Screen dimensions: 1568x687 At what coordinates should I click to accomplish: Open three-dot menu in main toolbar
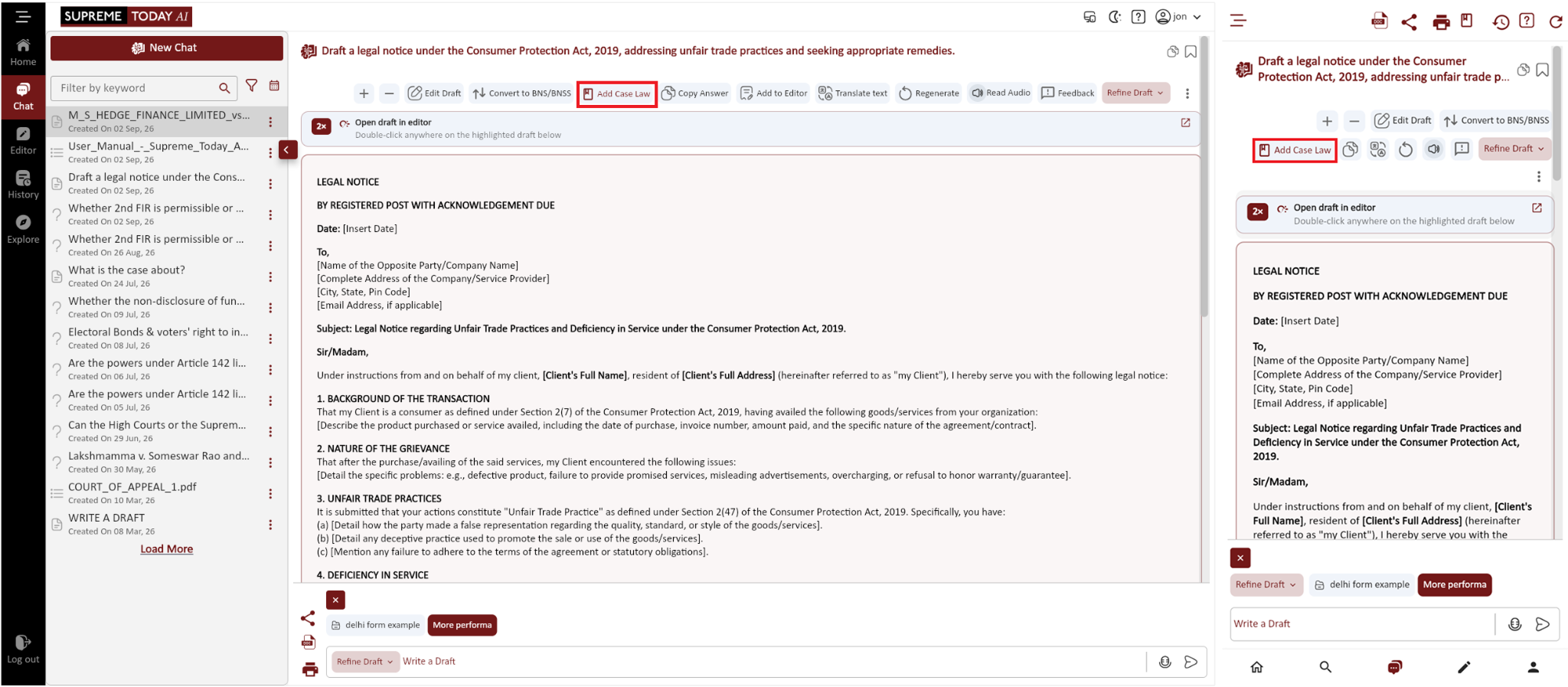click(1187, 93)
